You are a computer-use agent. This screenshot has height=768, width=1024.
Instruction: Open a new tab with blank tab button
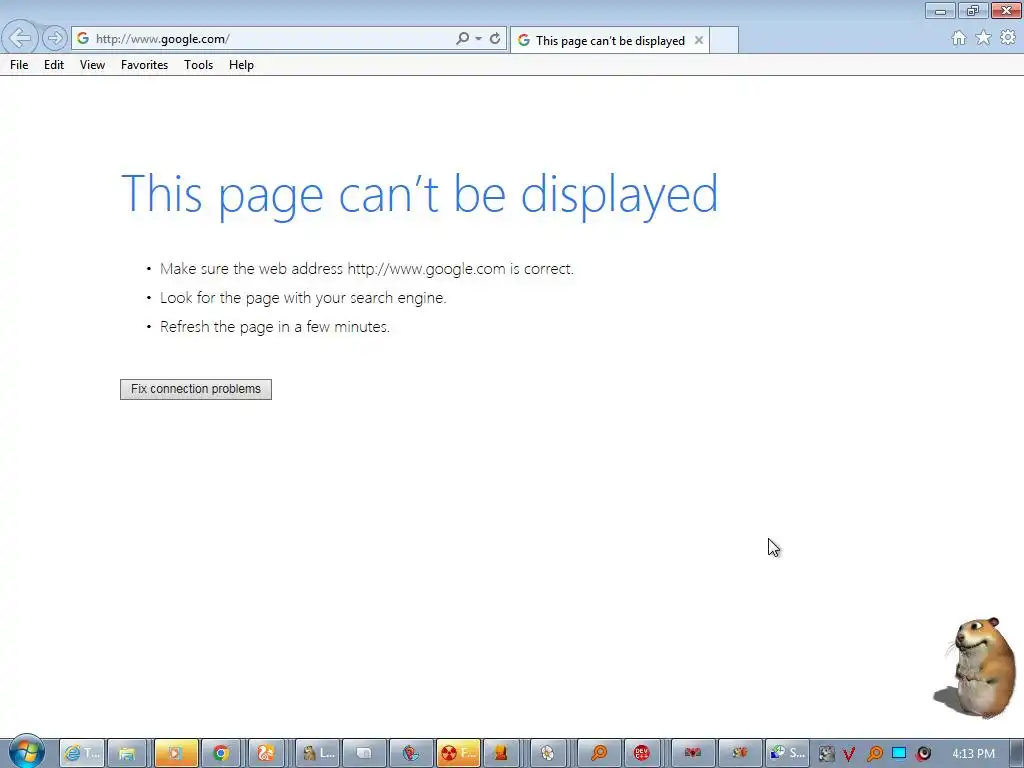[x=724, y=40]
